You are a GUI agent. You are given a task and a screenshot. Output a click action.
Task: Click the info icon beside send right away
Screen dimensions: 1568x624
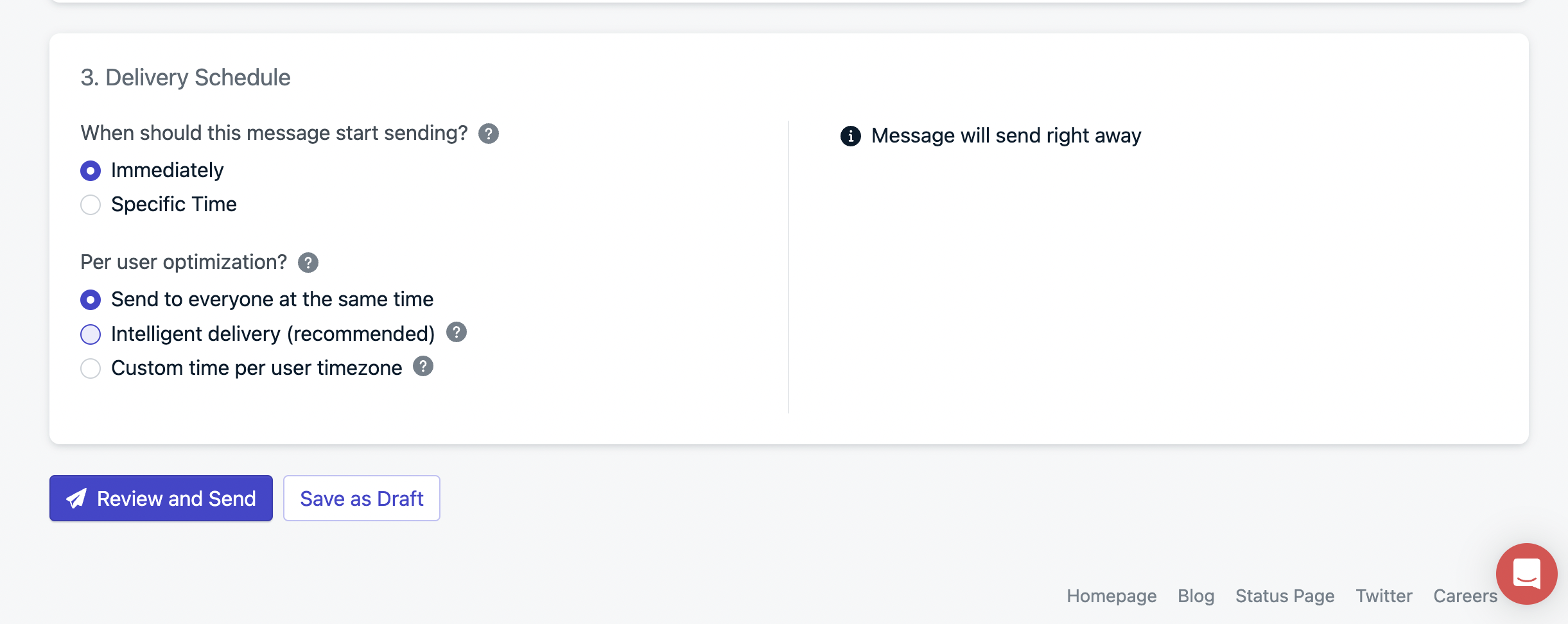coord(851,136)
